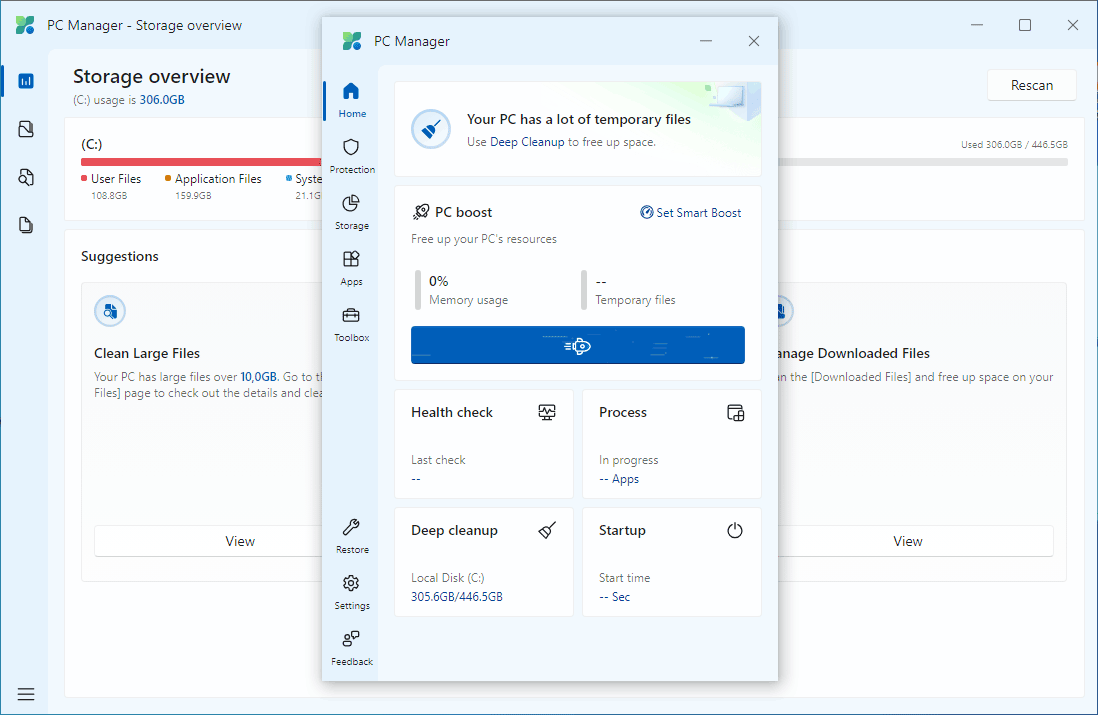Click the blue Boost rocket button
The width and height of the screenshot is (1098, 715).
coord(578,345)
